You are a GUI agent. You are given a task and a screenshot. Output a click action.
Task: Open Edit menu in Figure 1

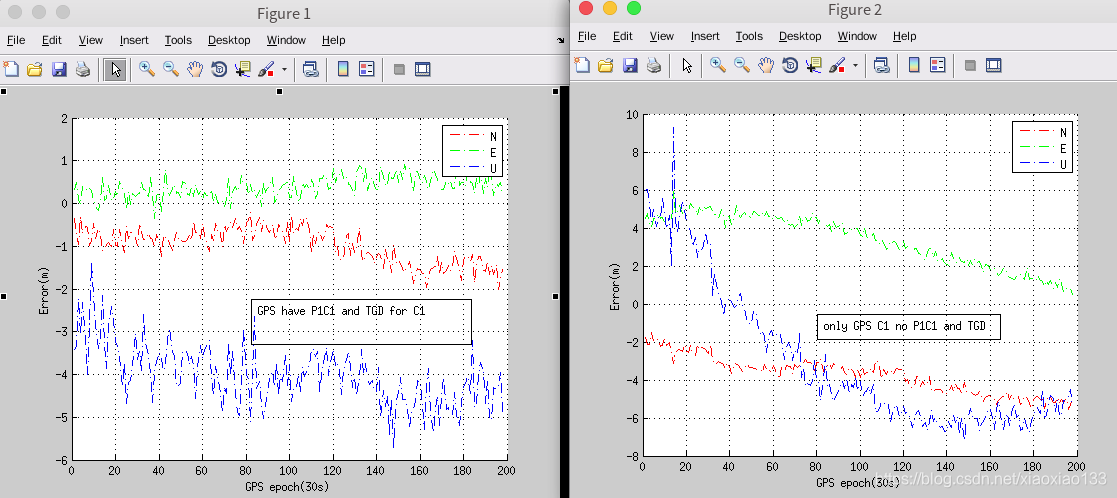pyautogui.click(x=51, y=40)
